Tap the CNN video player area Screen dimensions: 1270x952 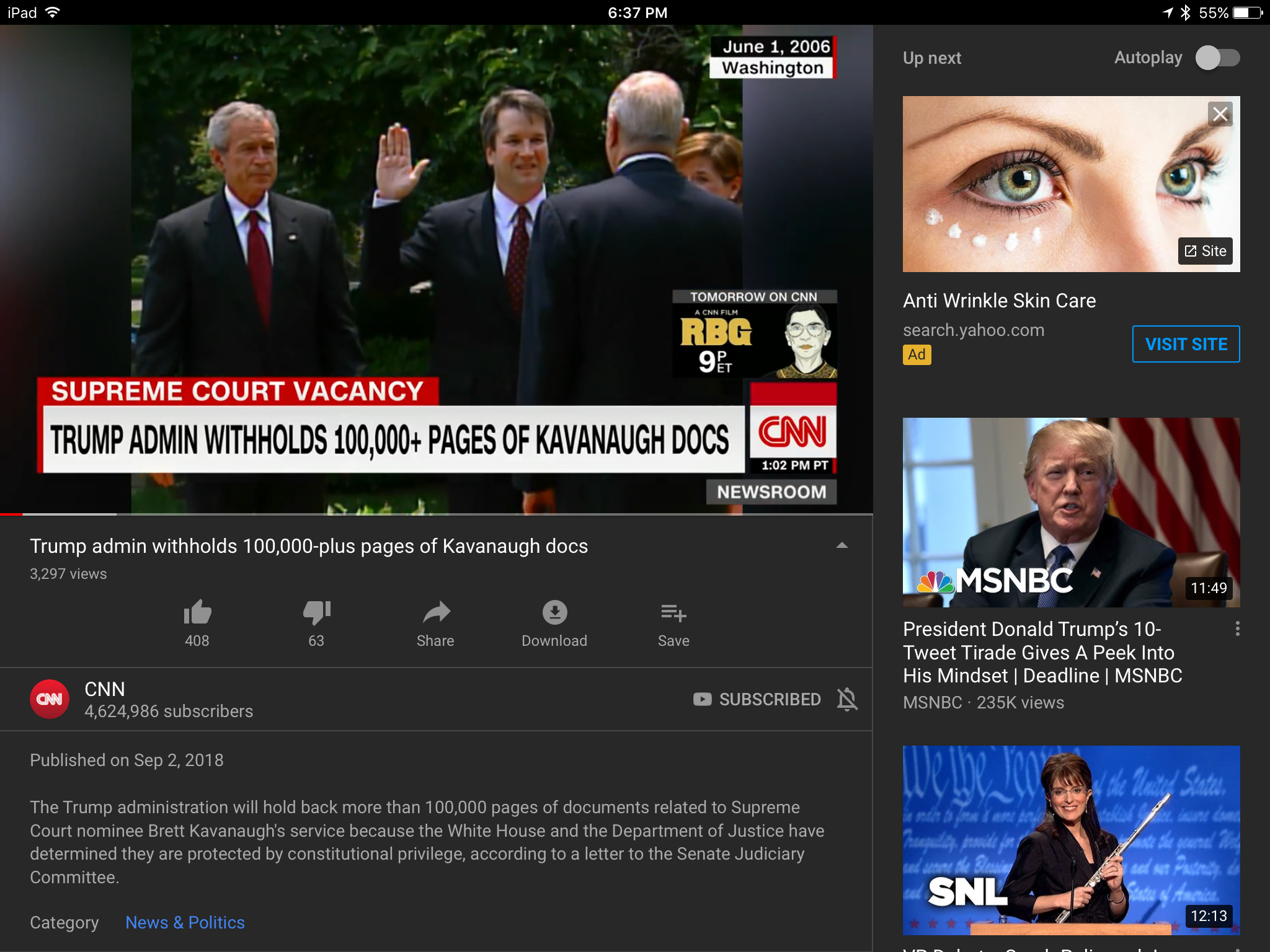[437, 270]
